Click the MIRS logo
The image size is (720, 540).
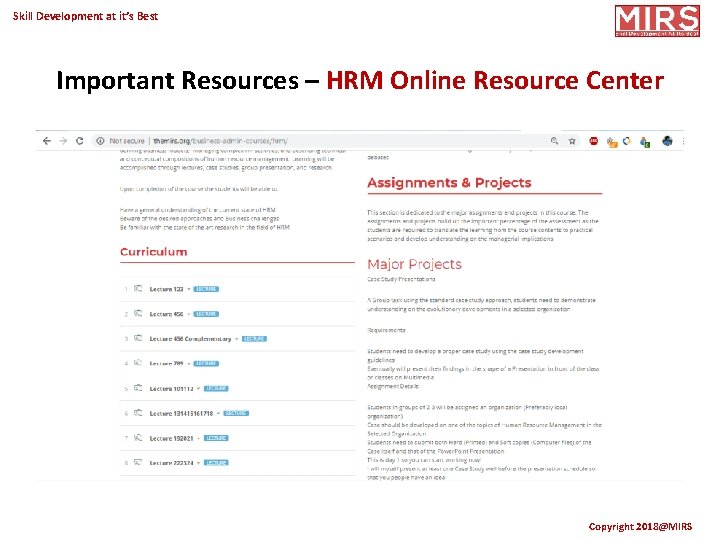pos(657,21)
